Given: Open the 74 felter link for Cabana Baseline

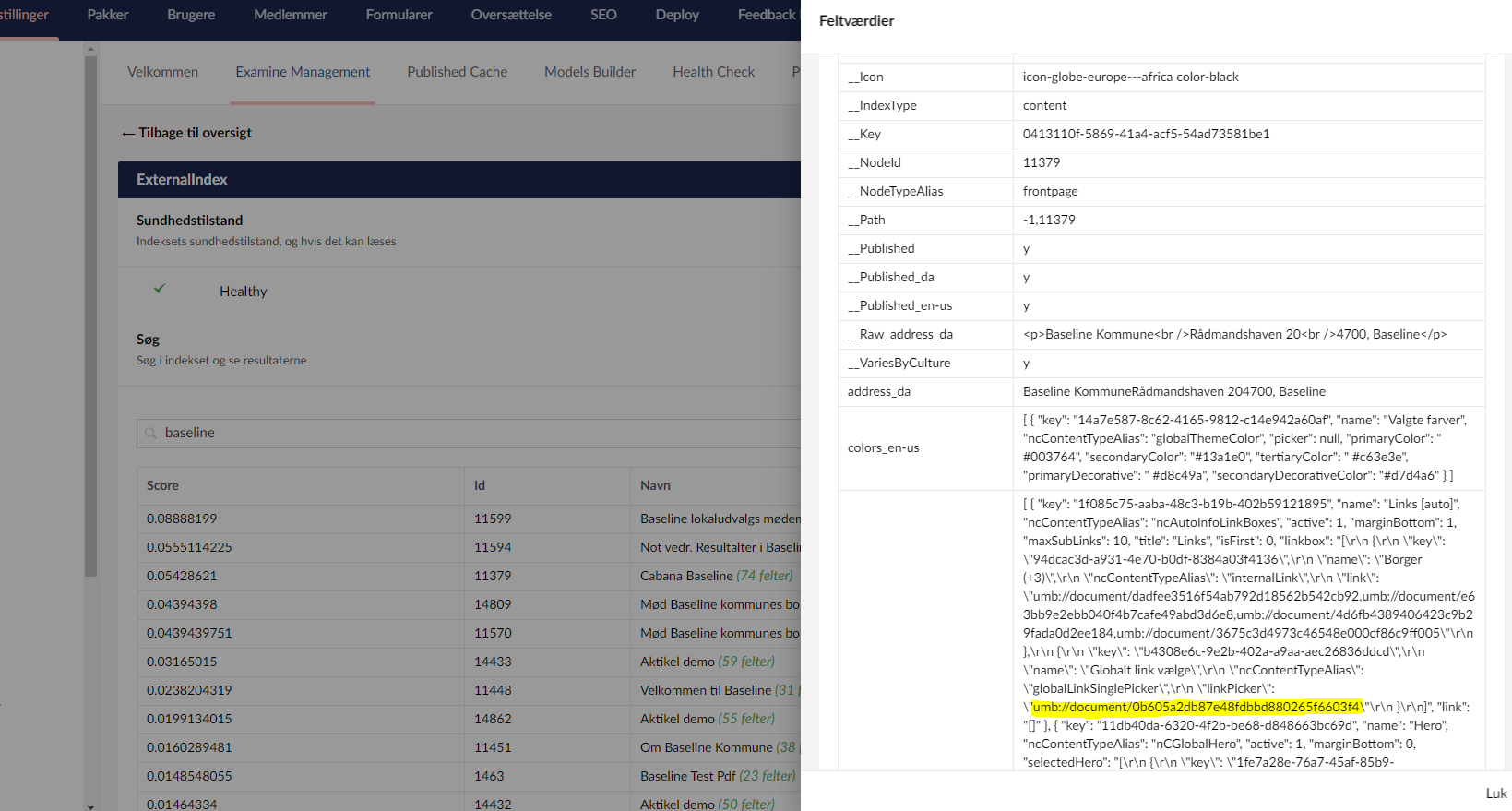Looking at the screenshot, I should (x=764, y=576).
